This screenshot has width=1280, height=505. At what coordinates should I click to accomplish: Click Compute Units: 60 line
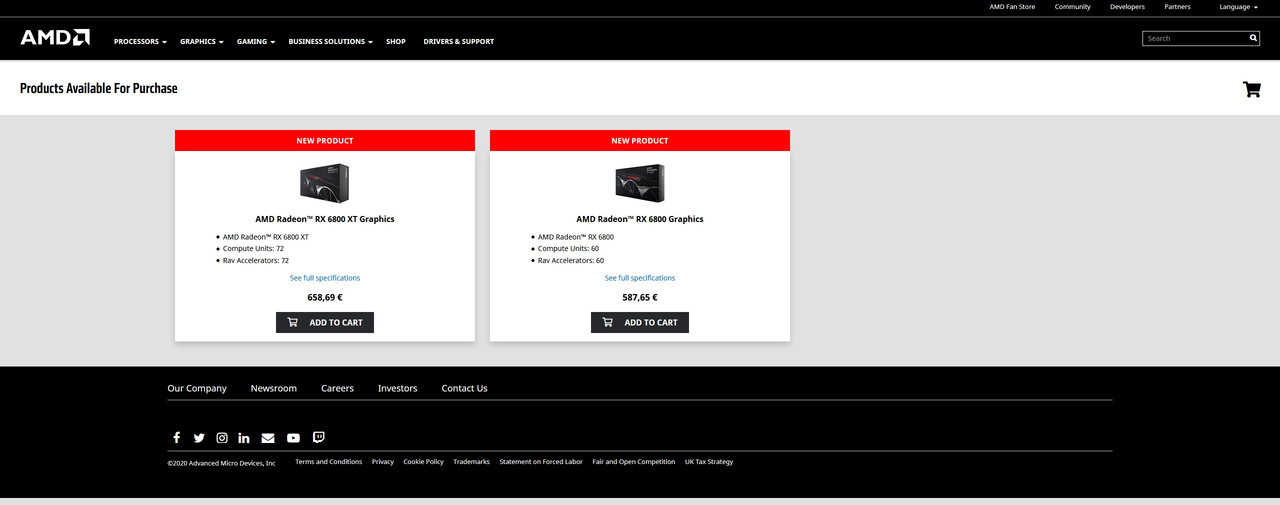point(568,249)
